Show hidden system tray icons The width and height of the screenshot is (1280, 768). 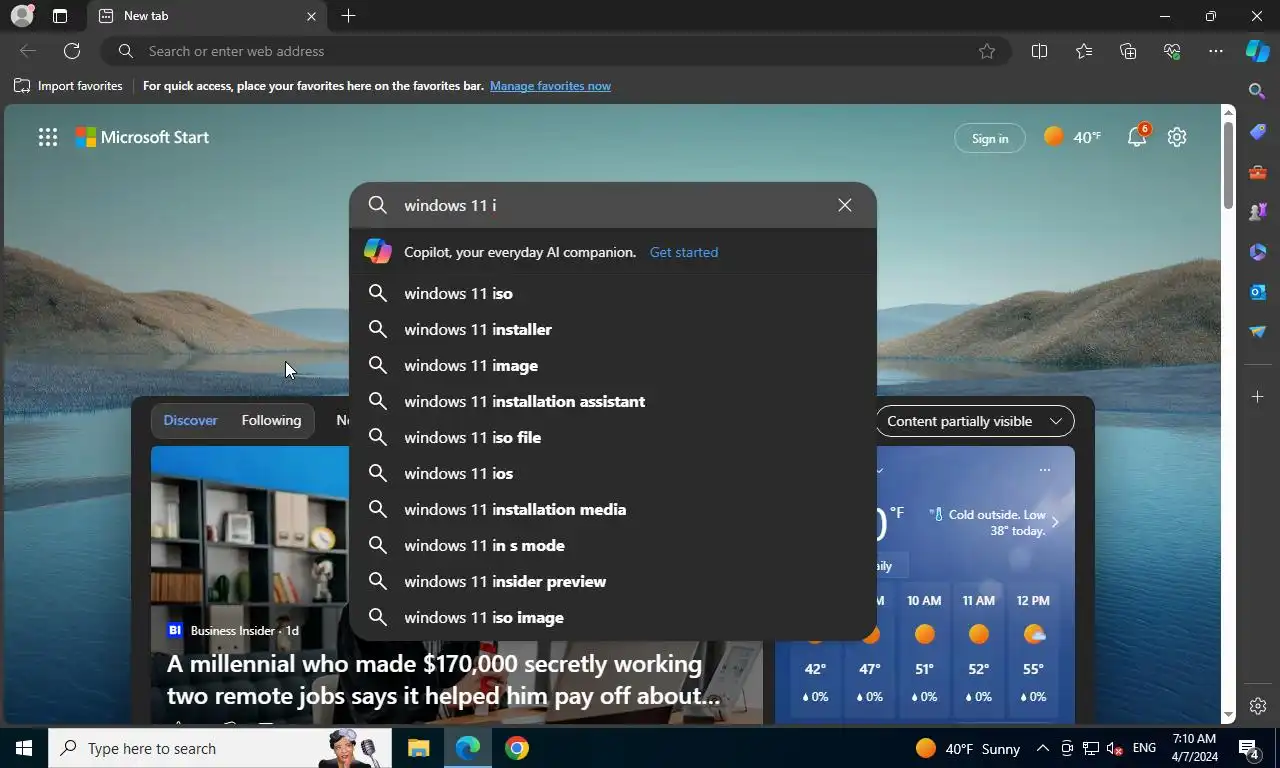tap(1042, 748)
